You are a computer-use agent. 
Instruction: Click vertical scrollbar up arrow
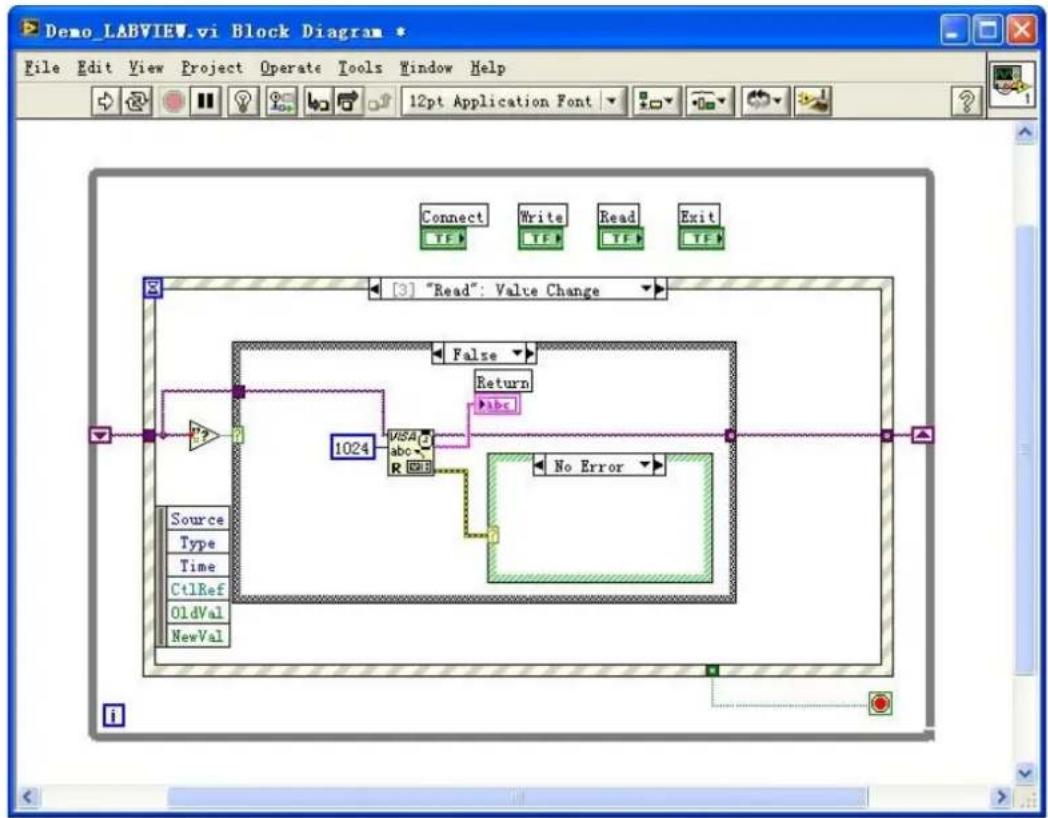1025,132
